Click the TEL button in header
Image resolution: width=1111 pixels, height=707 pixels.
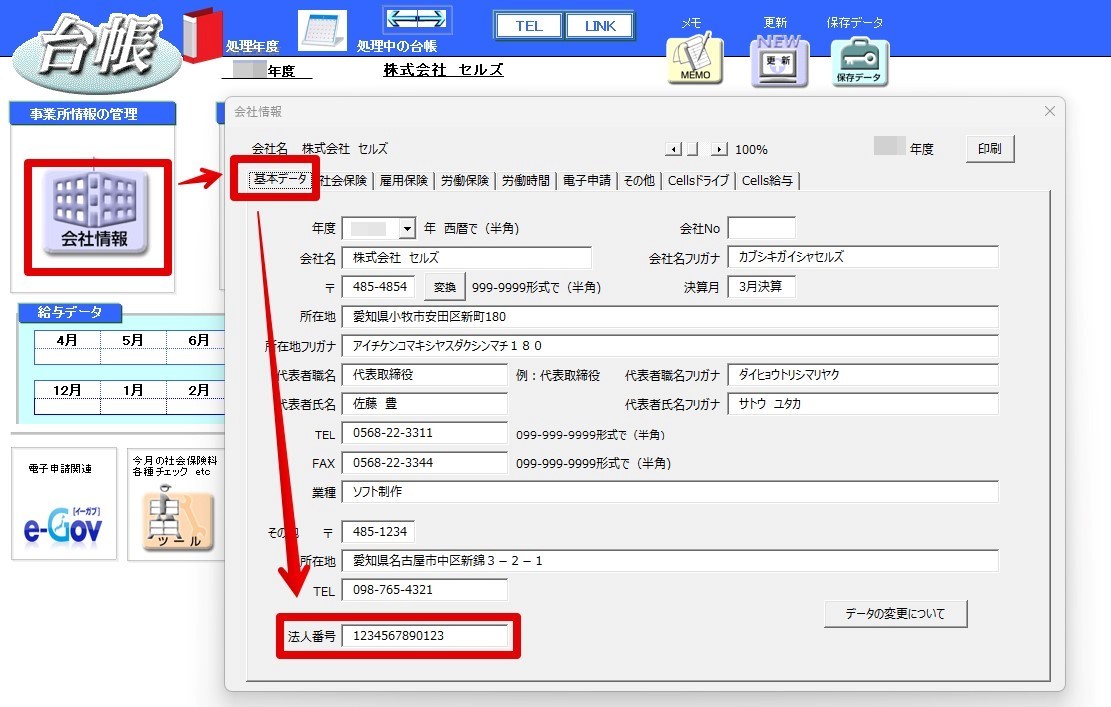click(x=529, y=26)
